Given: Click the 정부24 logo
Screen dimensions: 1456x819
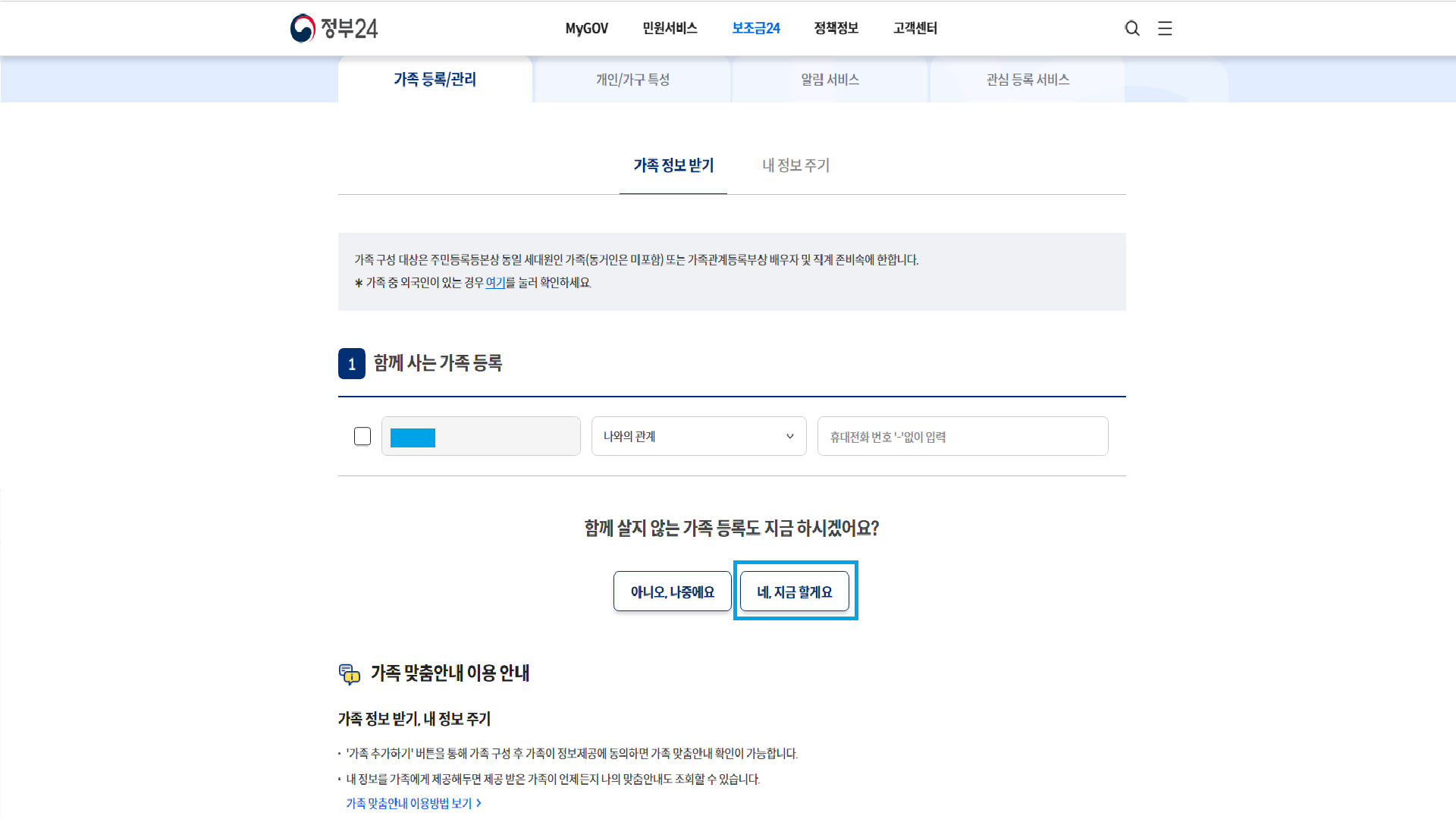Looking at the screenshot, I should tap(334, 28).
